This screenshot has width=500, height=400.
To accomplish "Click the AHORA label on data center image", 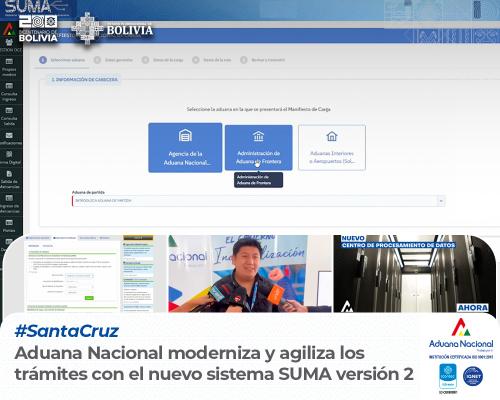I will coord(473,307).
